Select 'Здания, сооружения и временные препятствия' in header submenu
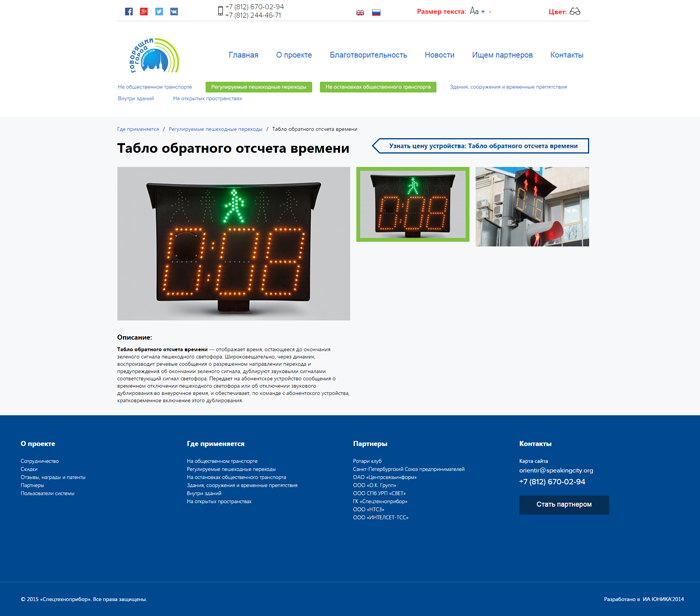700x616 pixels. [x=508, y=87]
